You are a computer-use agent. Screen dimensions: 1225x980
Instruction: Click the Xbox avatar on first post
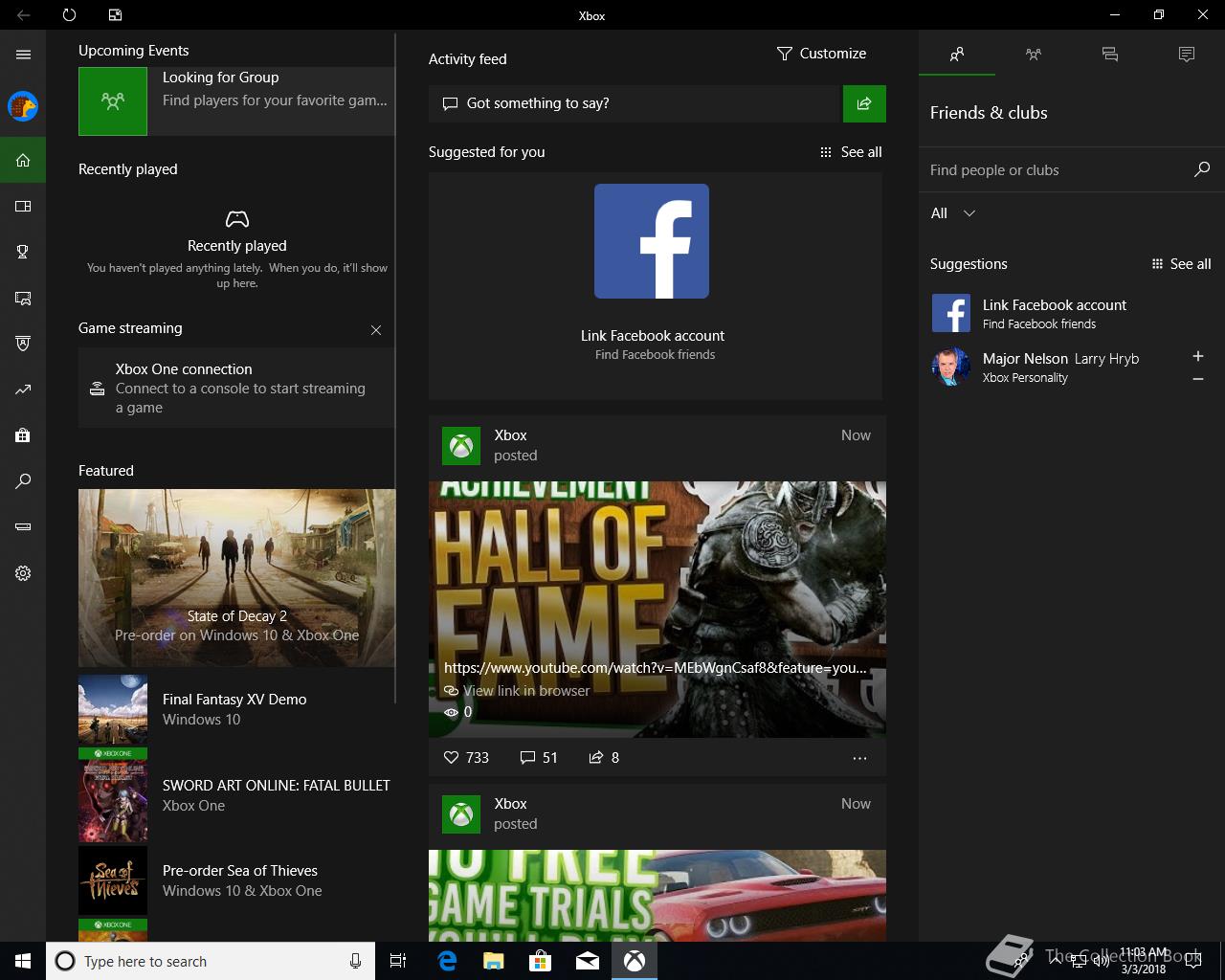(x=461, y=446)
